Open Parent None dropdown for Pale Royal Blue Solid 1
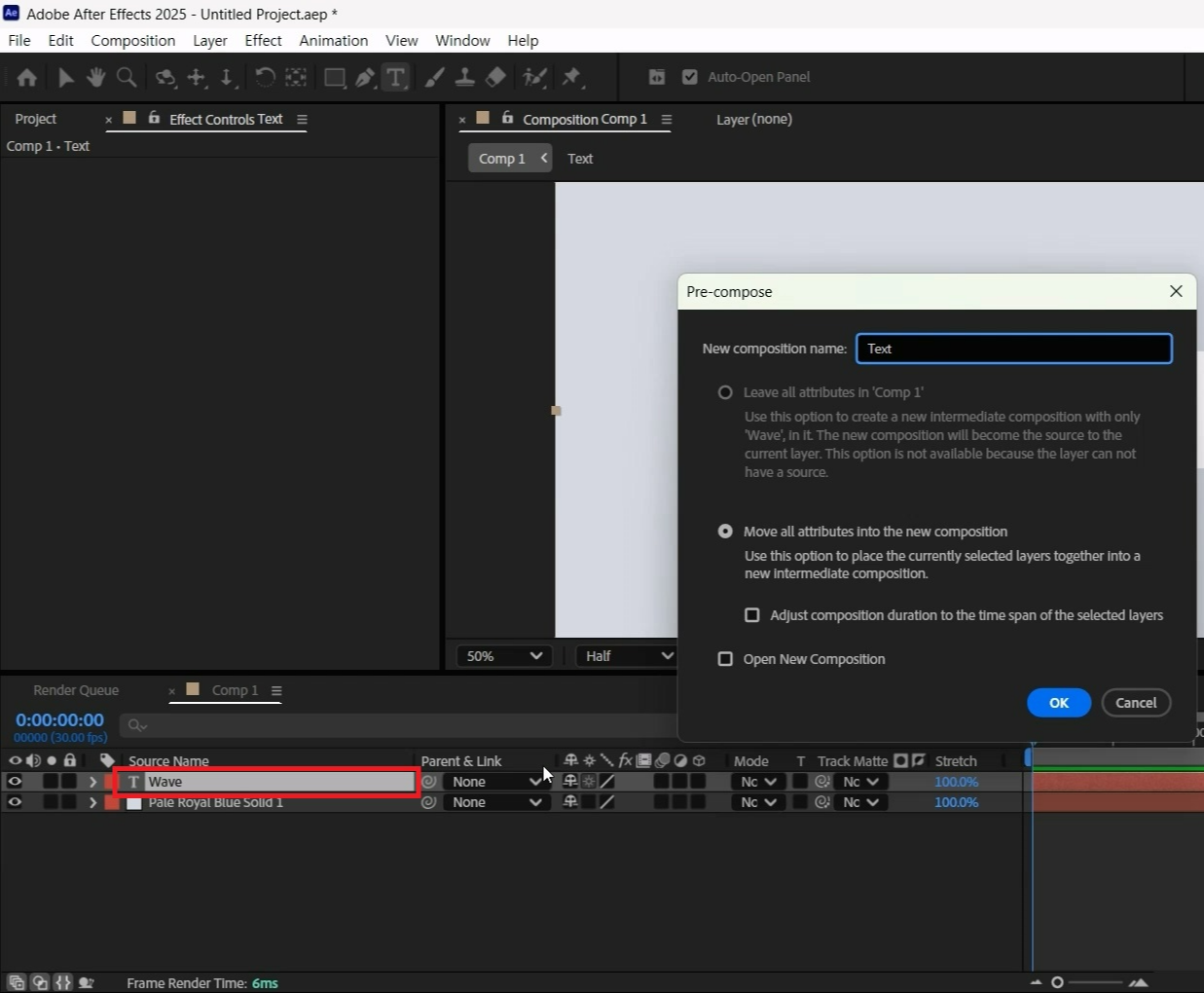 pos(496,802)
